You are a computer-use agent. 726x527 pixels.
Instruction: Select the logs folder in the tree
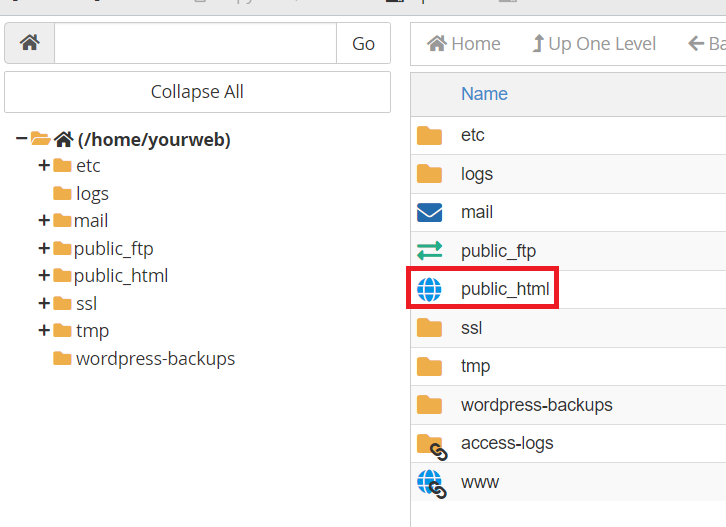click(91, 194)
